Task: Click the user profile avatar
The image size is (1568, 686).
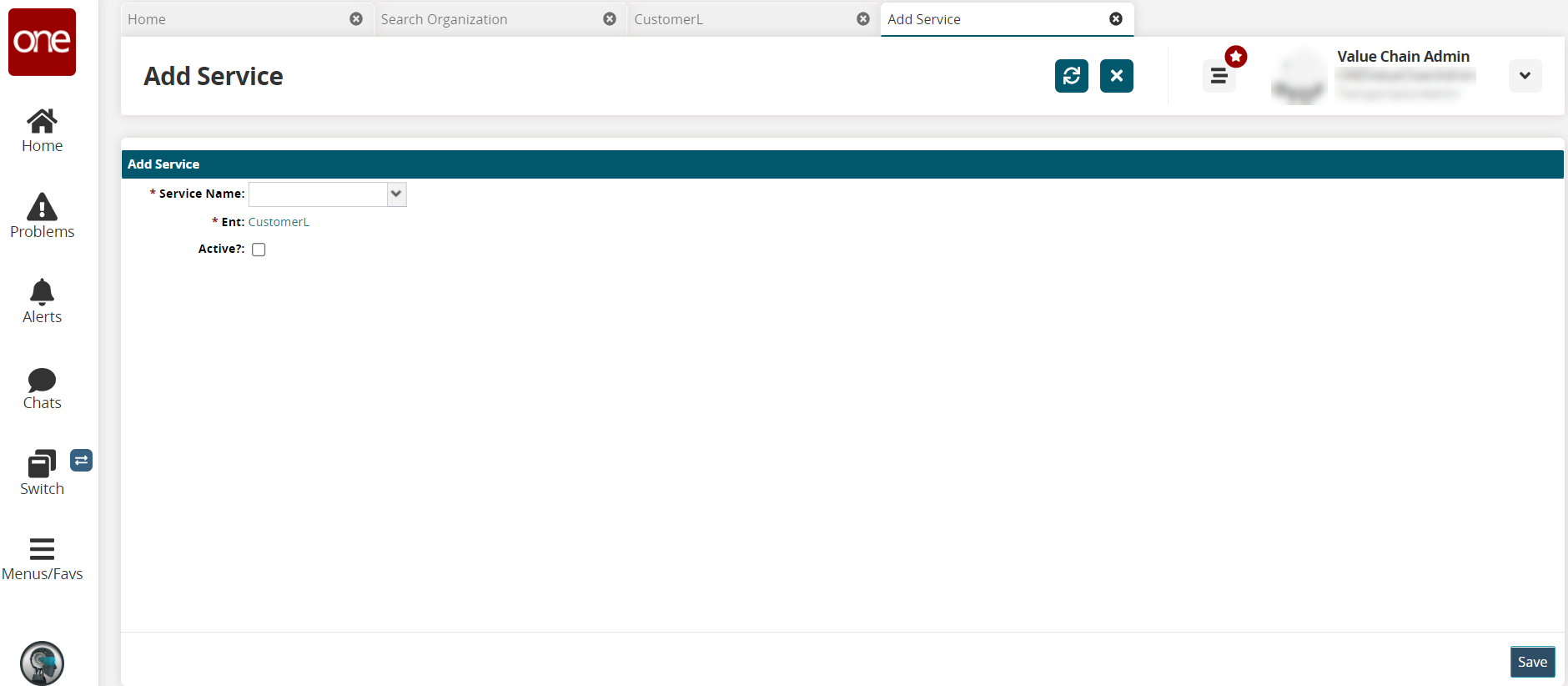Action: point(1299,77)
